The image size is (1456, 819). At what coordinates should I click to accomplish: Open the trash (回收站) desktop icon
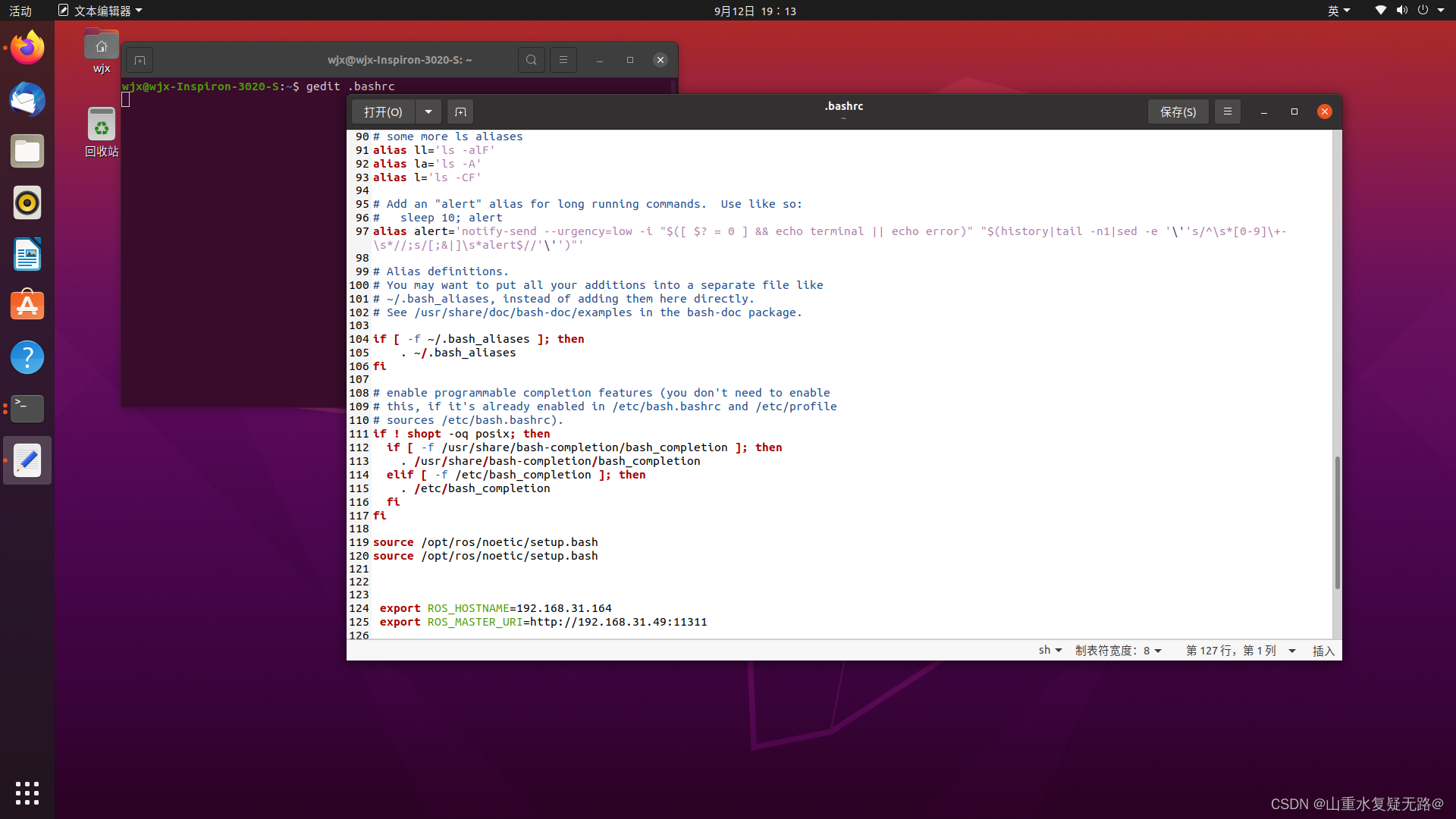[102, 132]
